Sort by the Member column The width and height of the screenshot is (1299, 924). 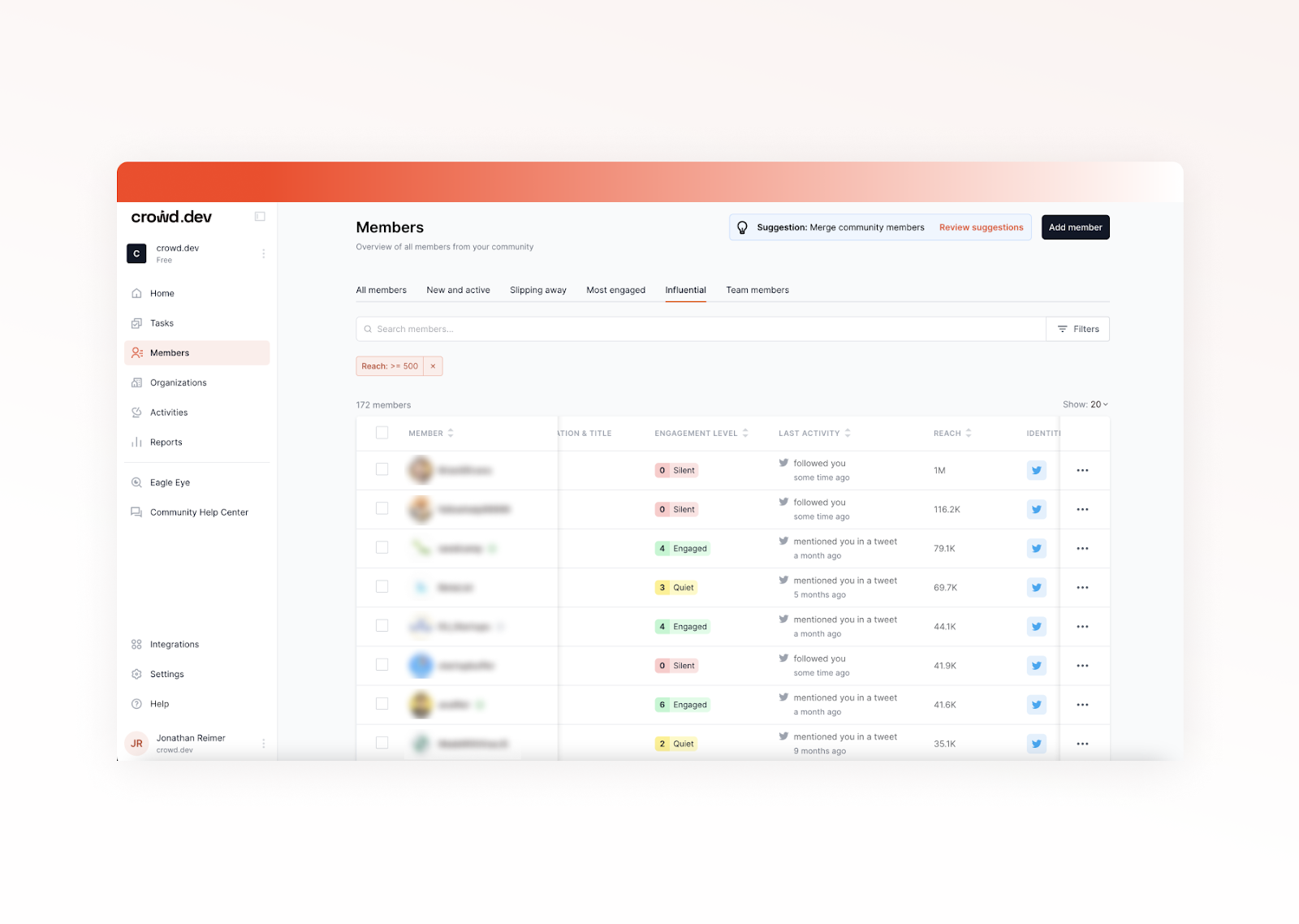(431, 433)
